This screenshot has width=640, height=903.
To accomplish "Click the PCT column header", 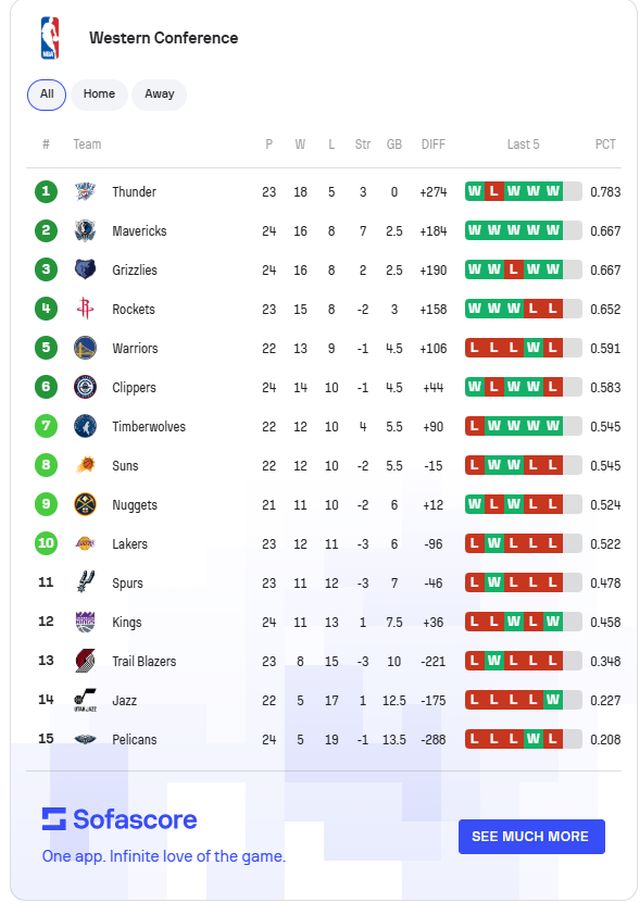I will pos(605,144).
